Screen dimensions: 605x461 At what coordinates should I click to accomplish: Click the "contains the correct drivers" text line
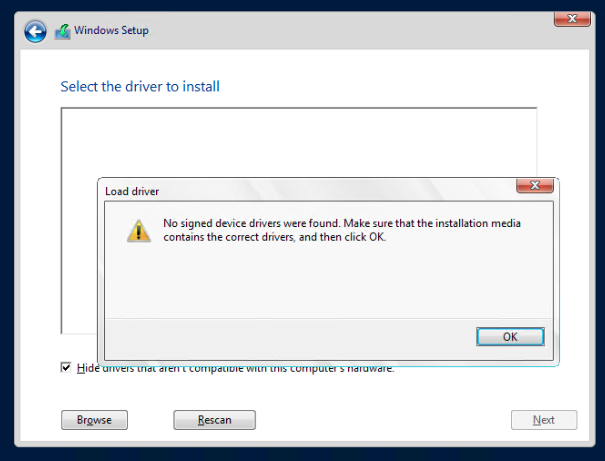pyautogui.click(x=274, y=237)
